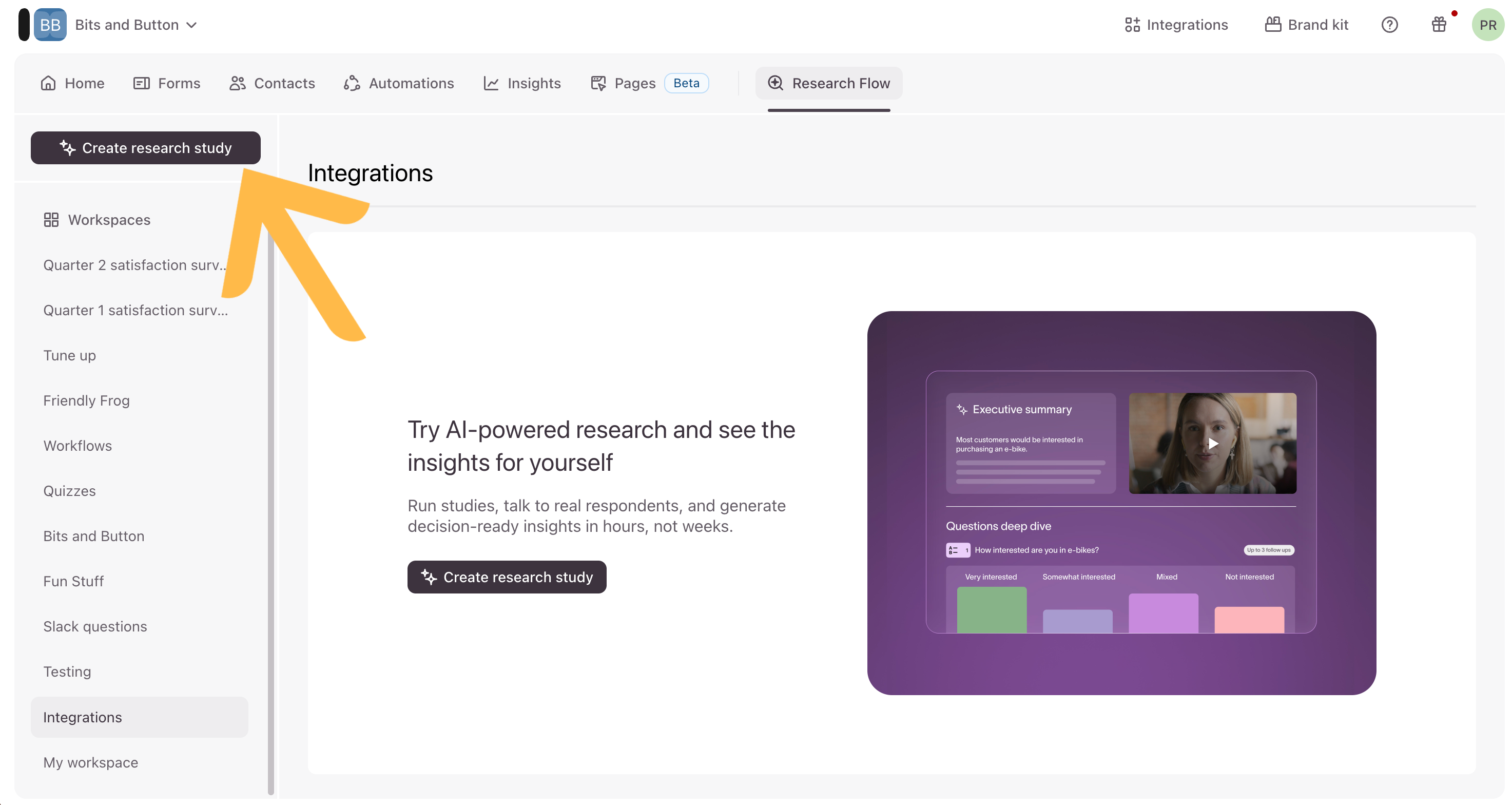Go to the Home tab
The image size is (1512, 805).
[x=73, y=83]
